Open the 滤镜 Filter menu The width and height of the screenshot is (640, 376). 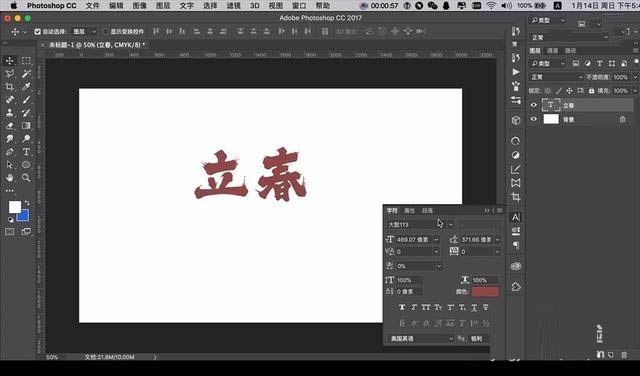pyautogui.click(x=233, y=6)
